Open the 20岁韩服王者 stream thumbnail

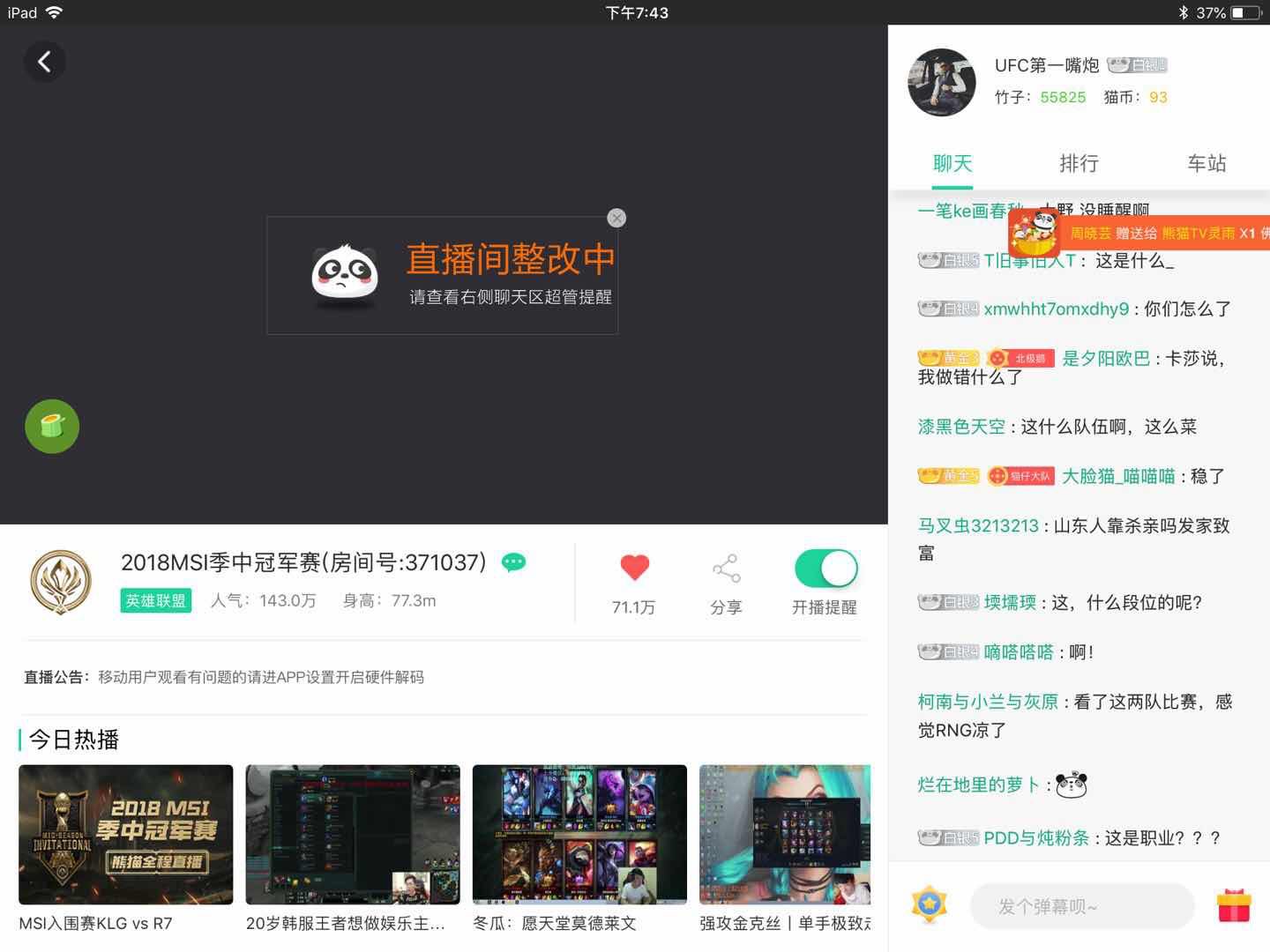click(353, 835)
